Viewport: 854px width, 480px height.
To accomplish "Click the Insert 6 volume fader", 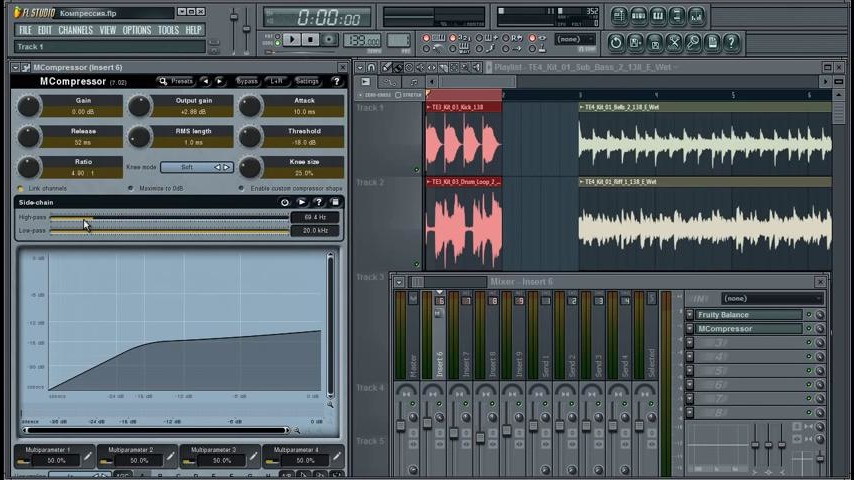I will coord(427,422).
